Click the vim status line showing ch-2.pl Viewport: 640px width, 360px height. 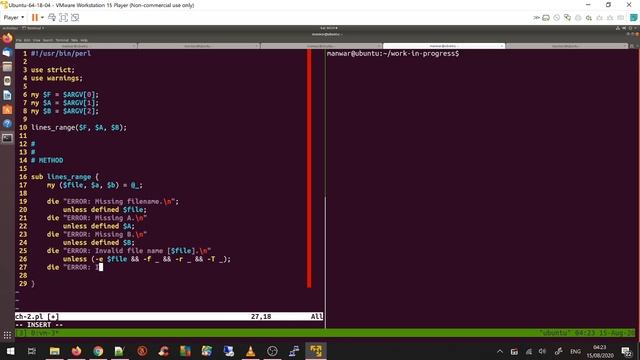pos(169,316)
